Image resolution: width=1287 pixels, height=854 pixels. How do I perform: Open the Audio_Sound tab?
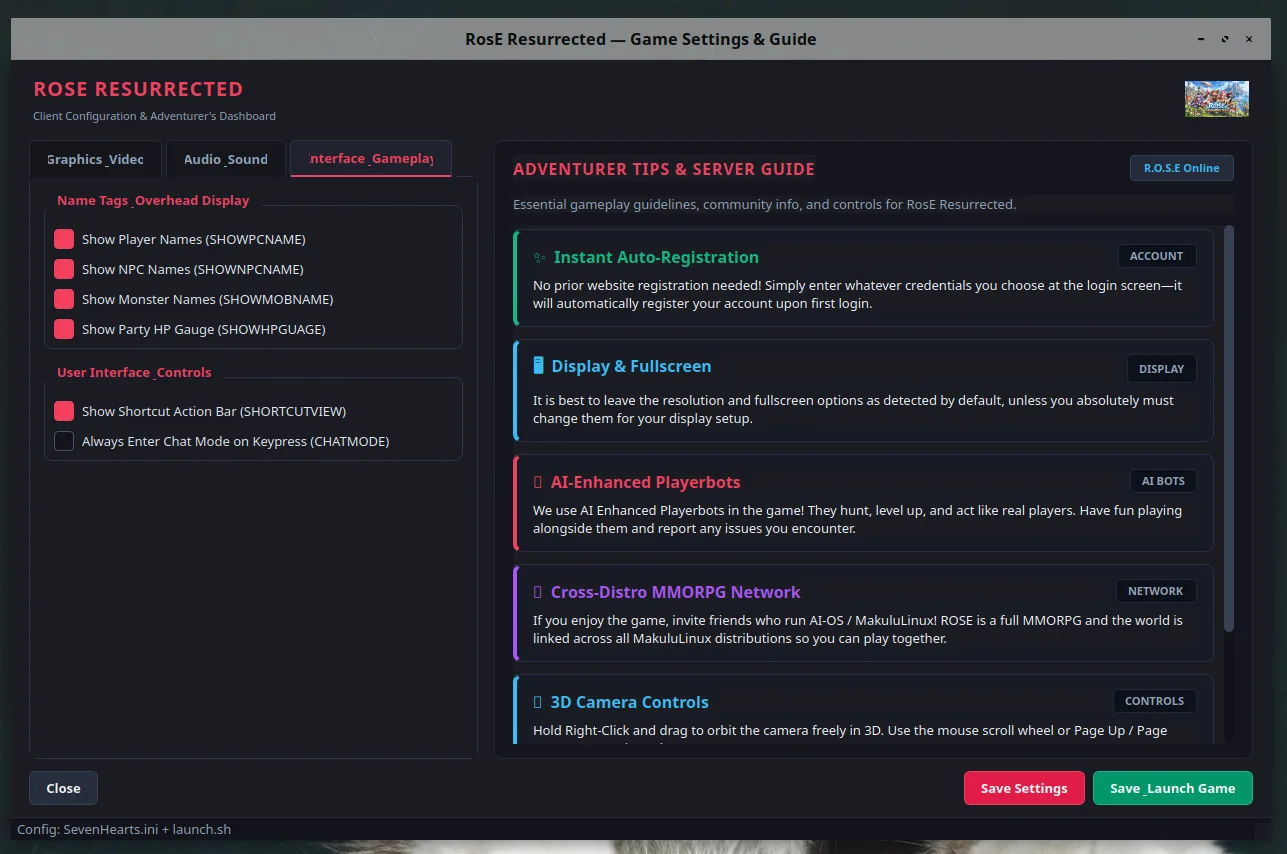[225, 159]
